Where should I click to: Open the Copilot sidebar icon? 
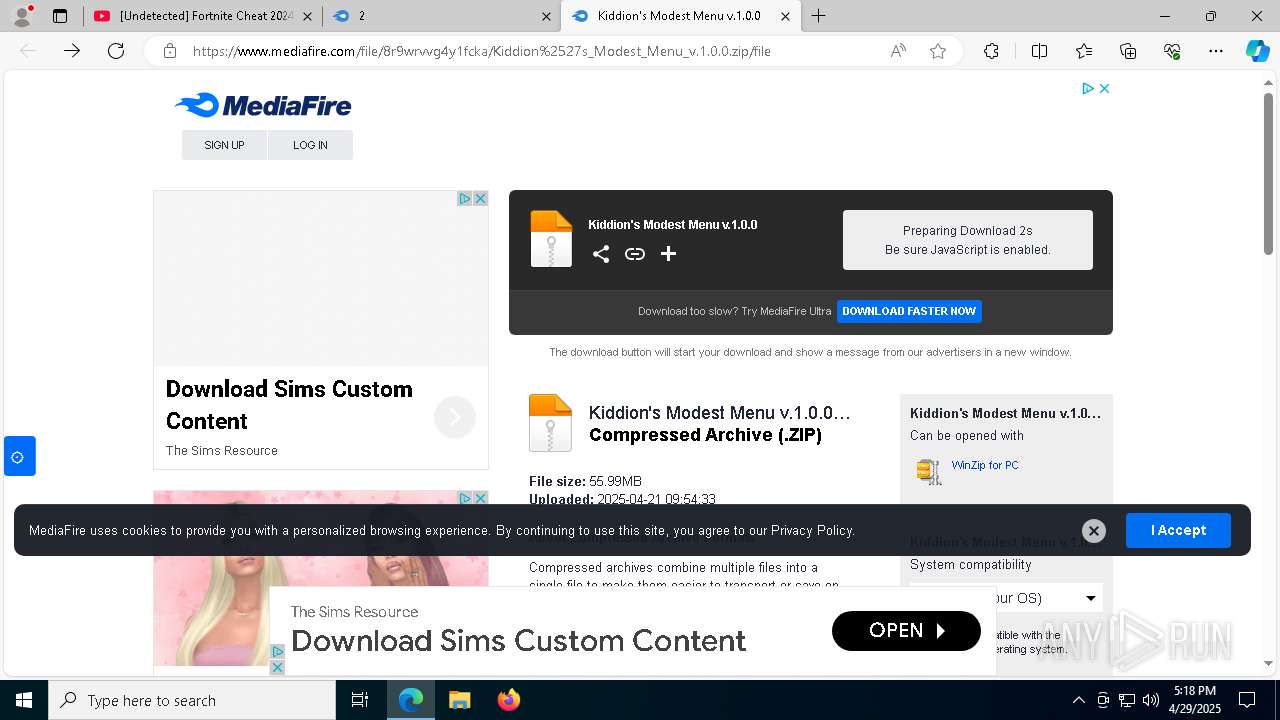click(1257, 51)
